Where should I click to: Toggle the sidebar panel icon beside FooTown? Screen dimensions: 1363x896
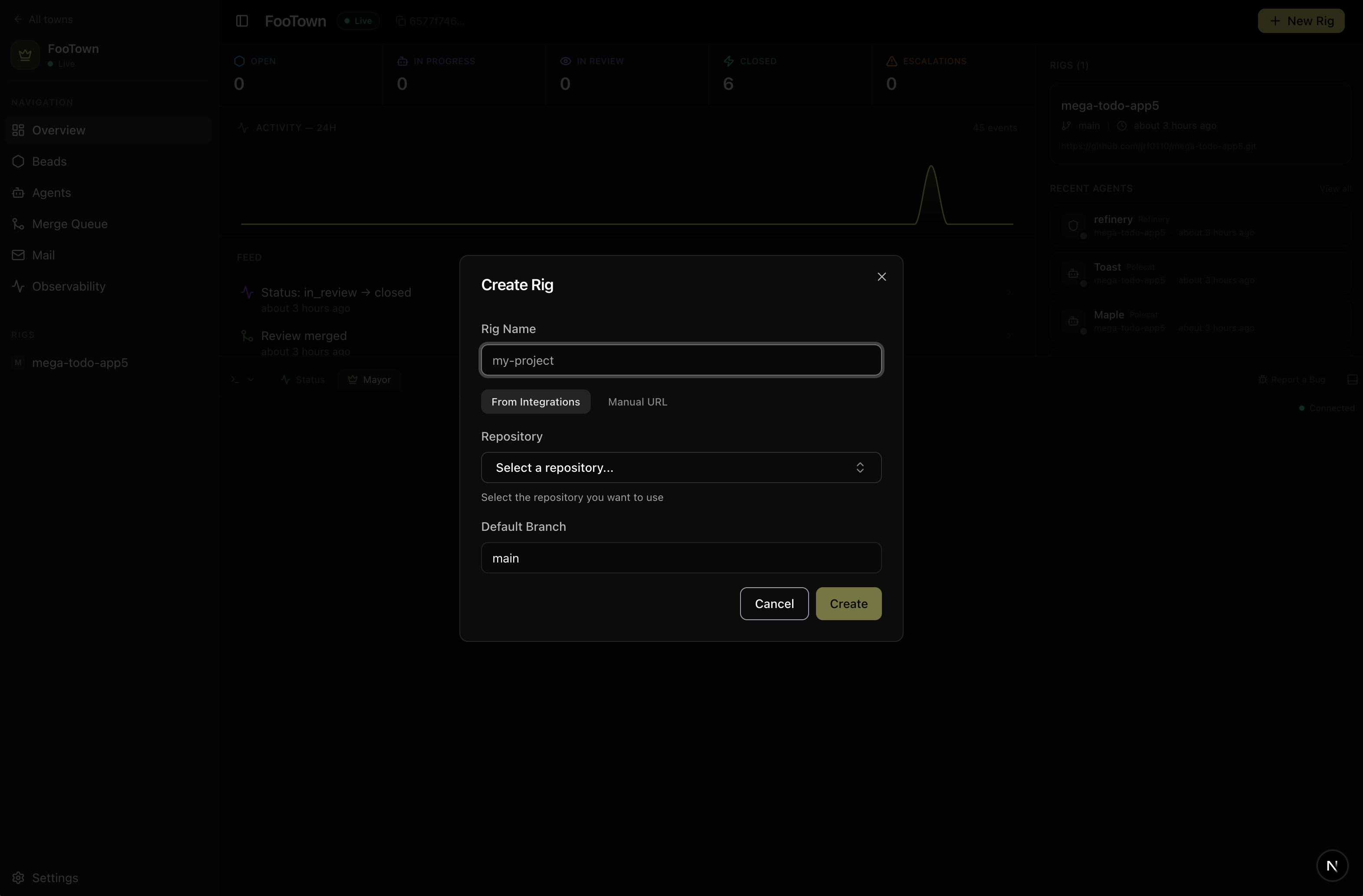(x=242, y=21)
